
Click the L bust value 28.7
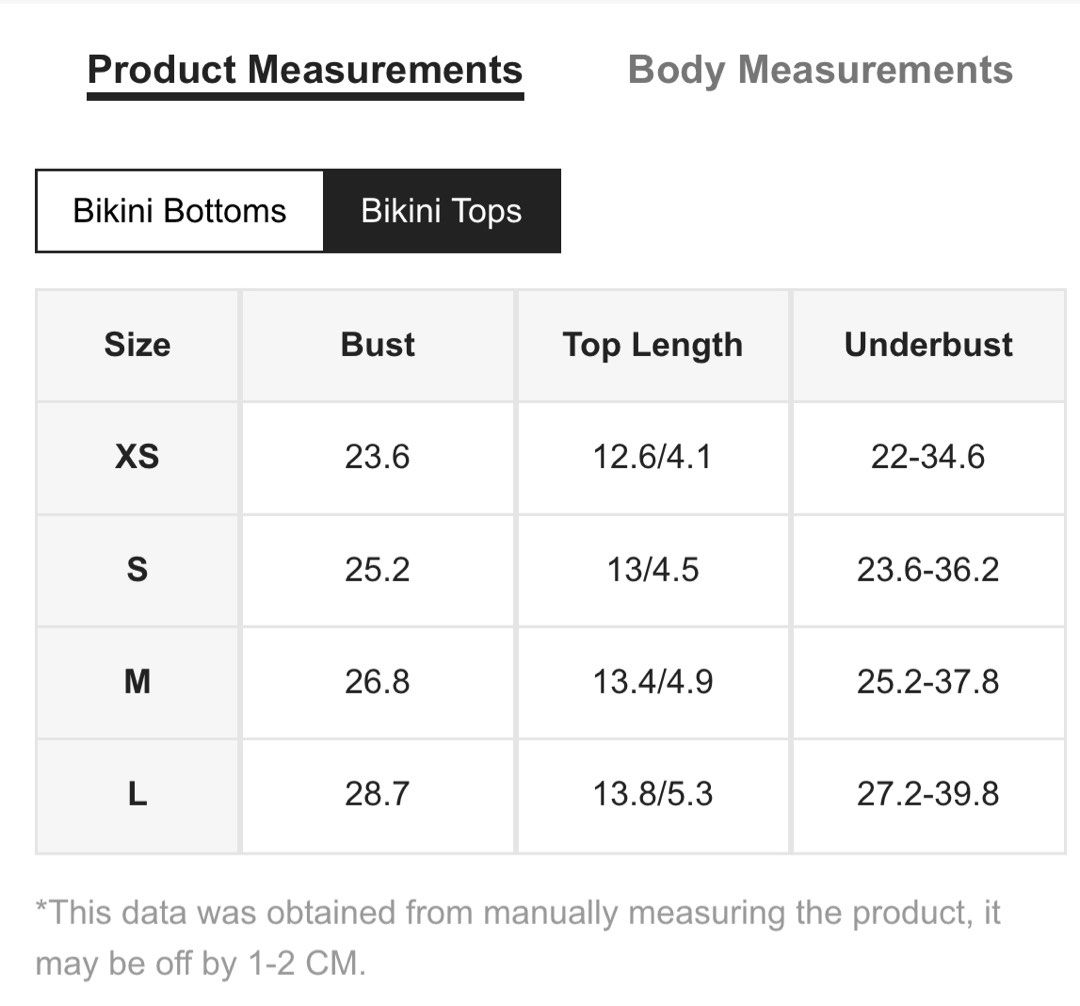(x=376, y=795)
